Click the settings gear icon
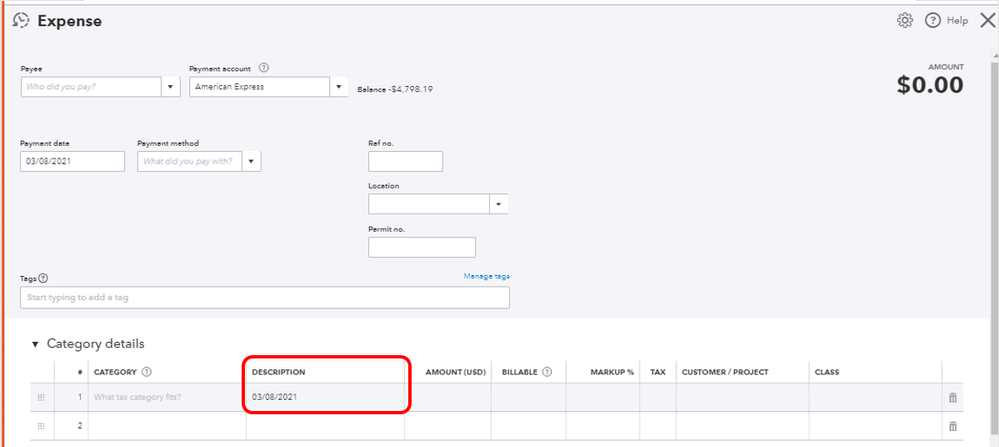This screenshot has height=447, width=999. click(905, 21)
